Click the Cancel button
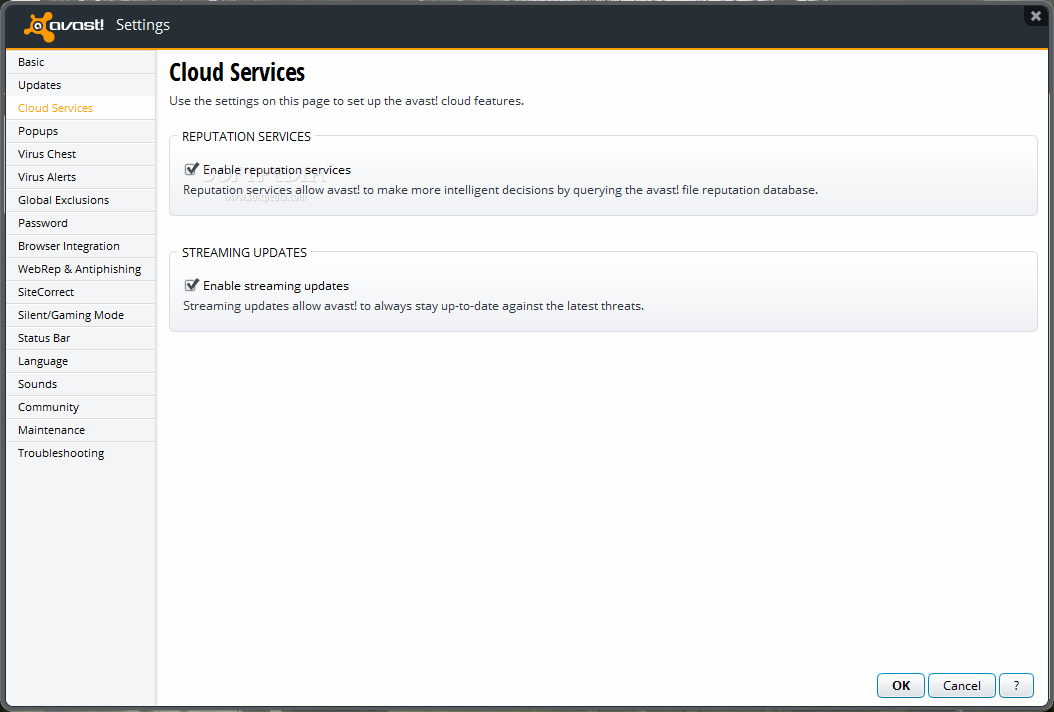Screen dimensions: 1054x712 click(961, 685)
